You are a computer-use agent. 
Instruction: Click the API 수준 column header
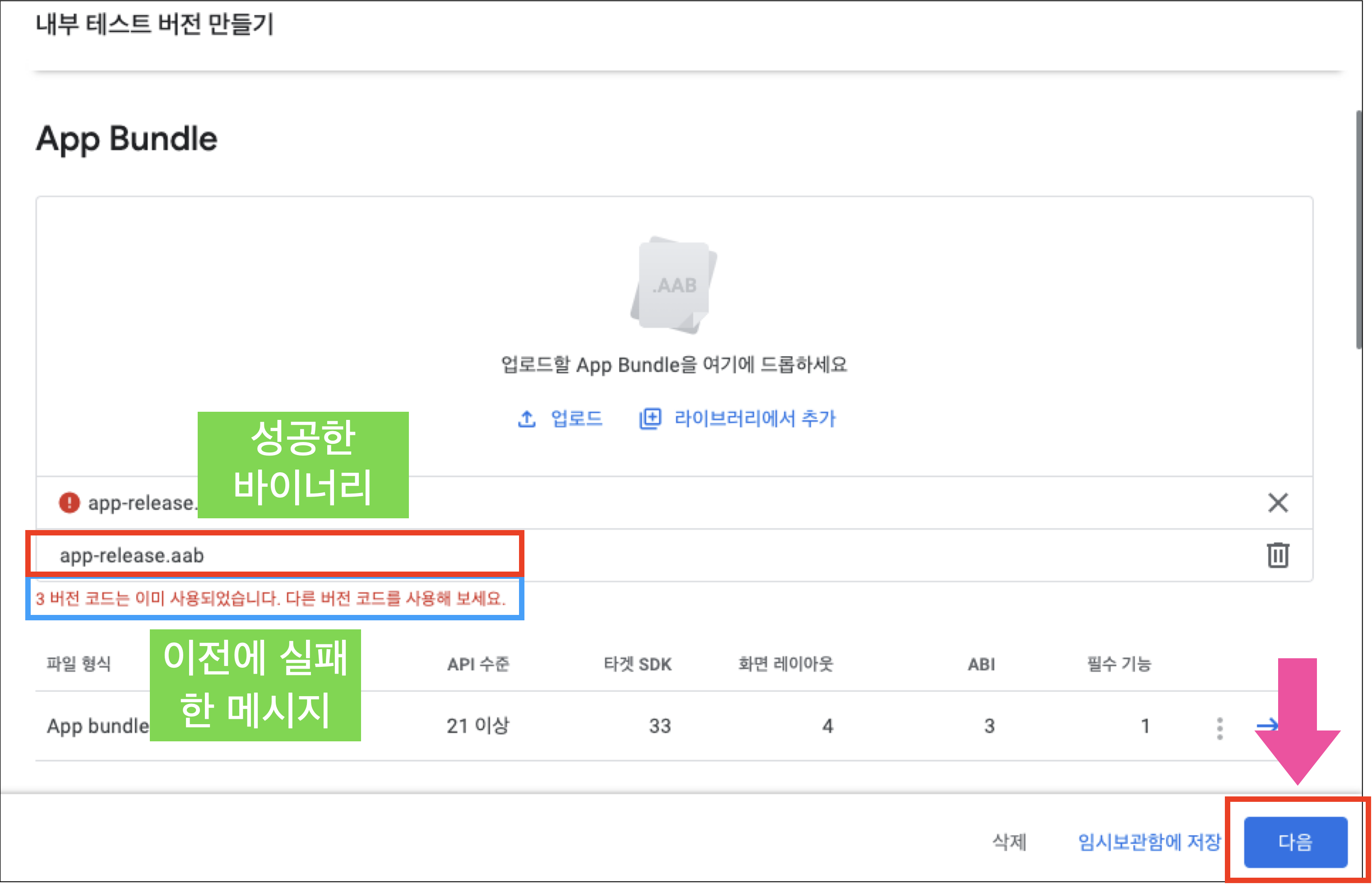(478, 664)
